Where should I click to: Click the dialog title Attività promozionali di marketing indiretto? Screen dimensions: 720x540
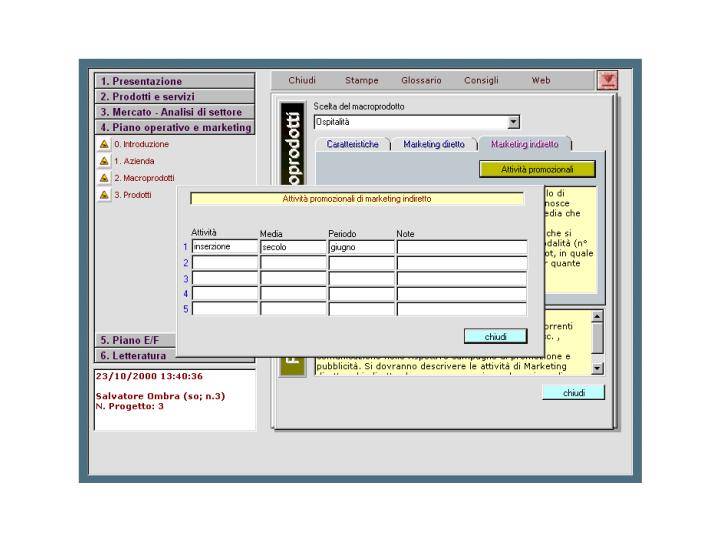[357, 199]
